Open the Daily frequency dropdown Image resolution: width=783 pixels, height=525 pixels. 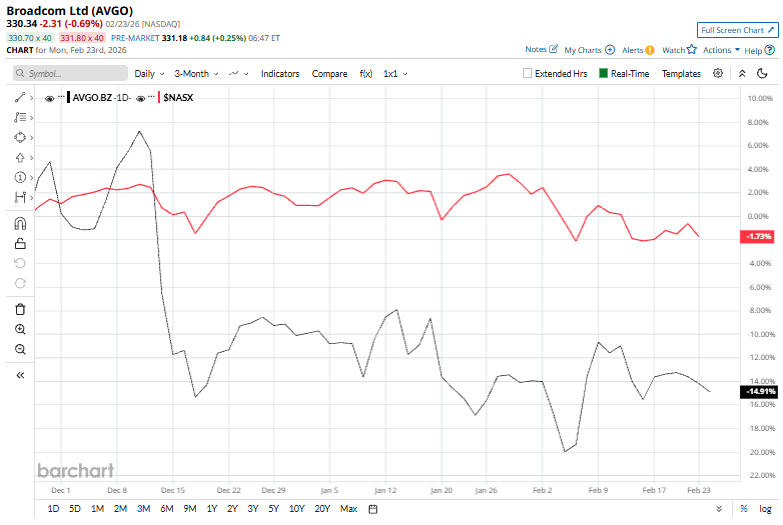click(x=149, y=73)
